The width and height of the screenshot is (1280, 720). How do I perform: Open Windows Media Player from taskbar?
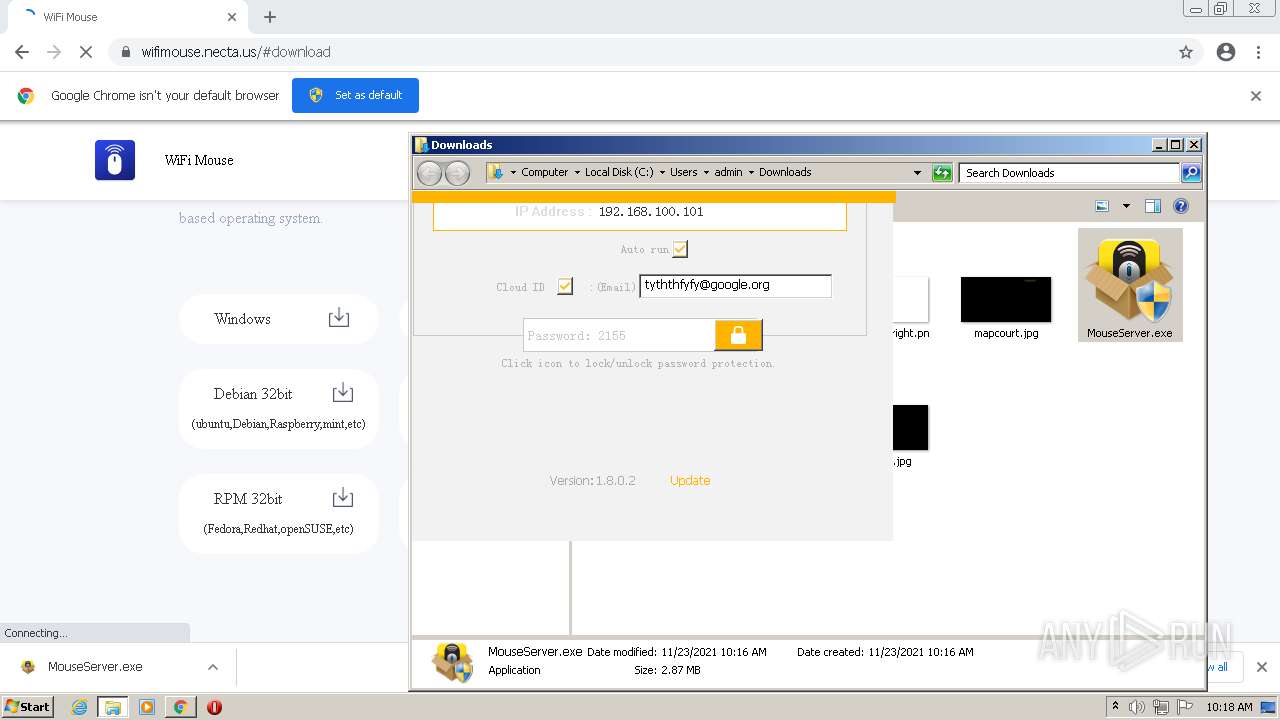[147, 707]
